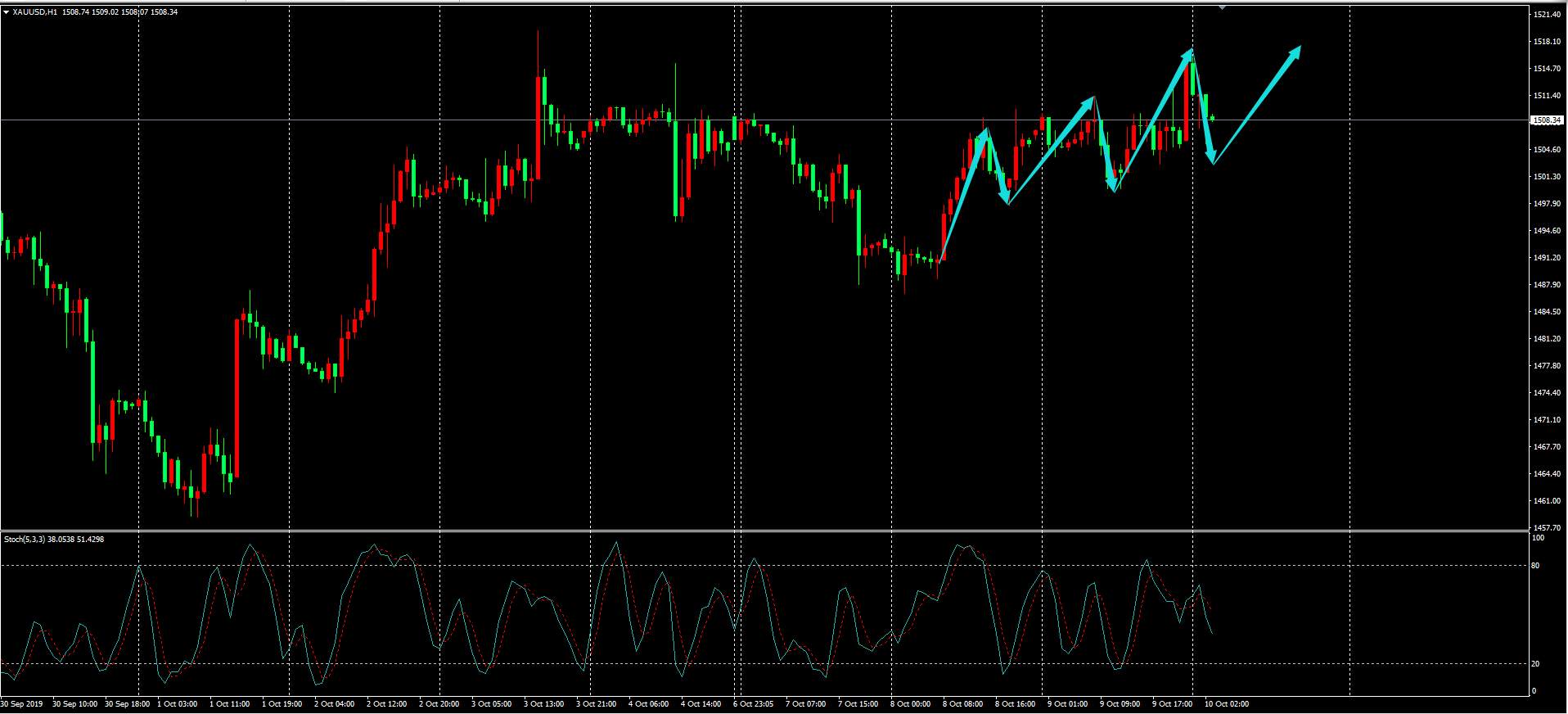Click price scale value 1471.10
1568x714 pixels.
pos(1548,420)
